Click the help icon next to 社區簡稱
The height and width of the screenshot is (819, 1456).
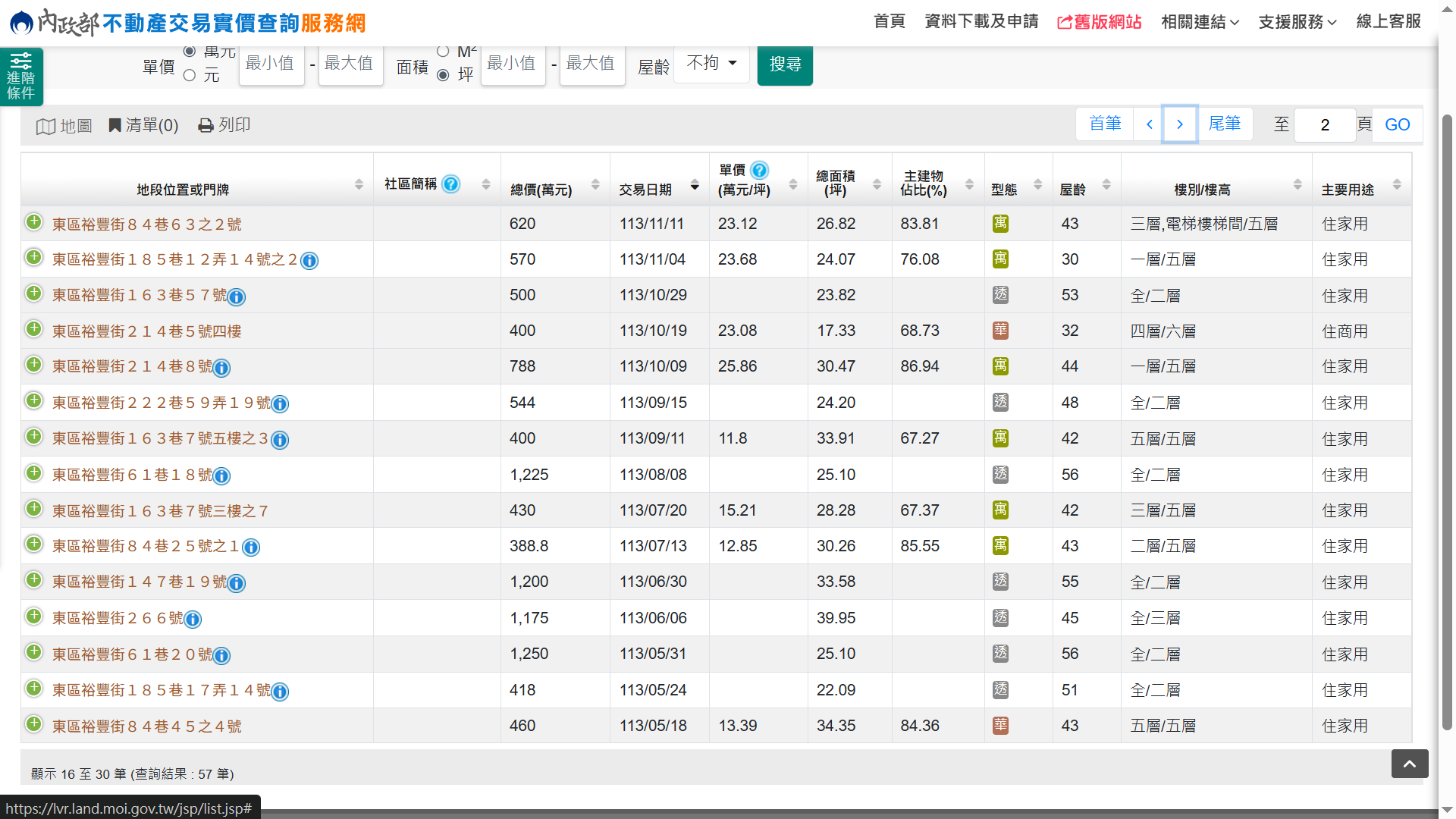(451, 184)
